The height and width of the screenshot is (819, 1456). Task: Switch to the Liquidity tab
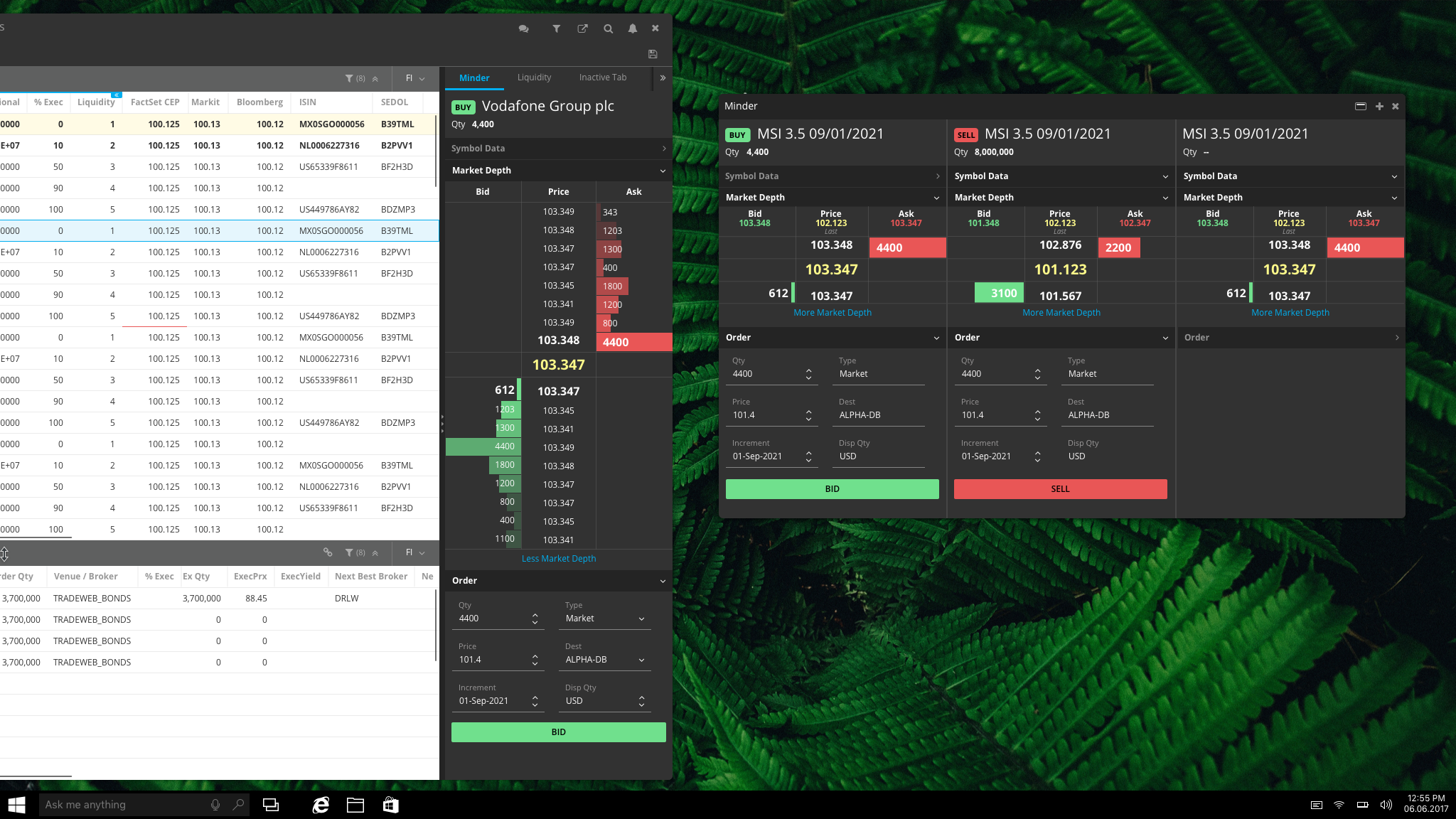(x=534, y=77)
